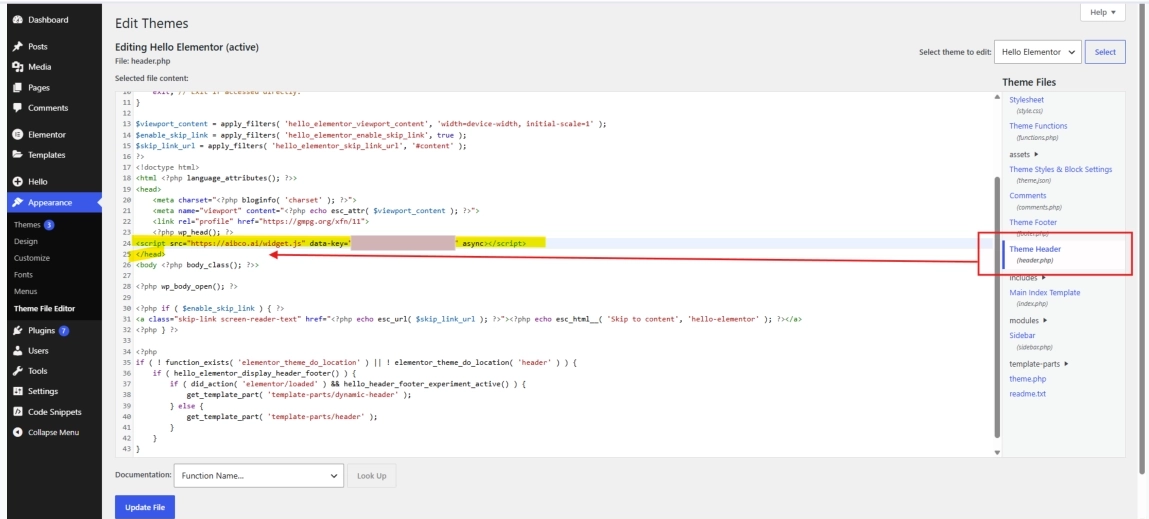
Task: Expand the includes folder
Action: tap(1027, 277)
